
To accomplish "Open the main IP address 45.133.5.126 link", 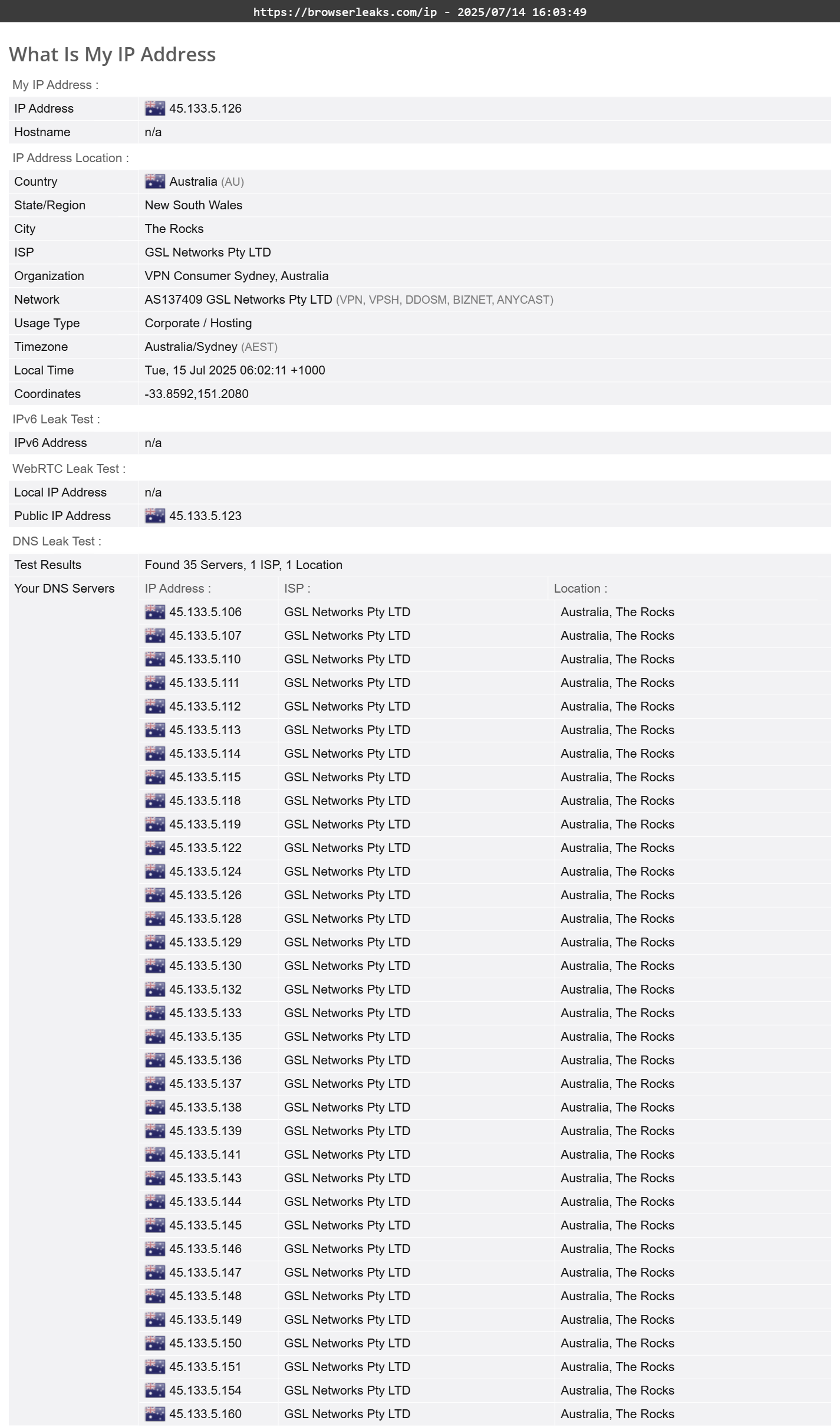I will pyautogui.click(x=205, y=108).
